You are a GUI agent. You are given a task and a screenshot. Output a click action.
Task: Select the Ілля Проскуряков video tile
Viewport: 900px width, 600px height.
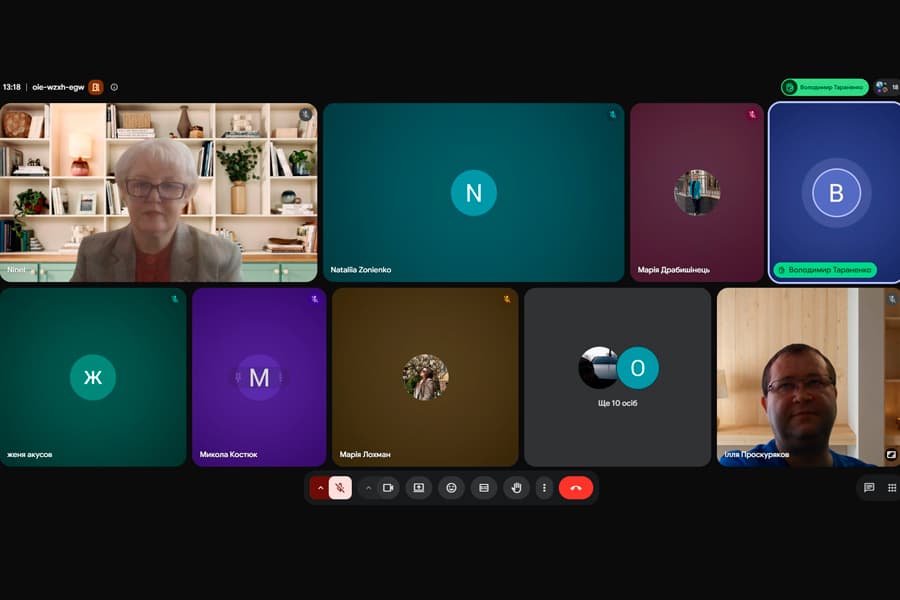(808, 377)
